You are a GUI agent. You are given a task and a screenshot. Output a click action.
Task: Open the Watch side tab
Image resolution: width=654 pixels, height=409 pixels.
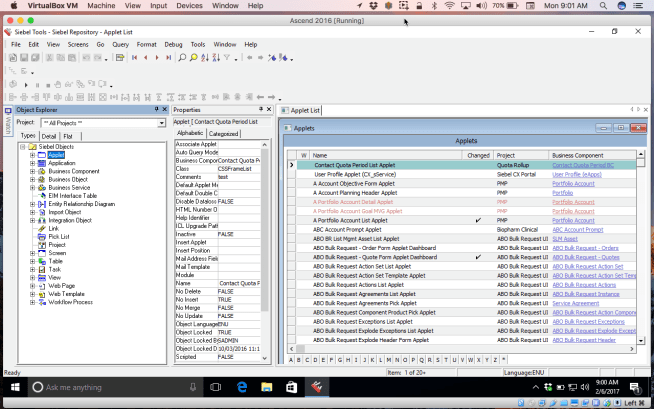pos(8,121)
